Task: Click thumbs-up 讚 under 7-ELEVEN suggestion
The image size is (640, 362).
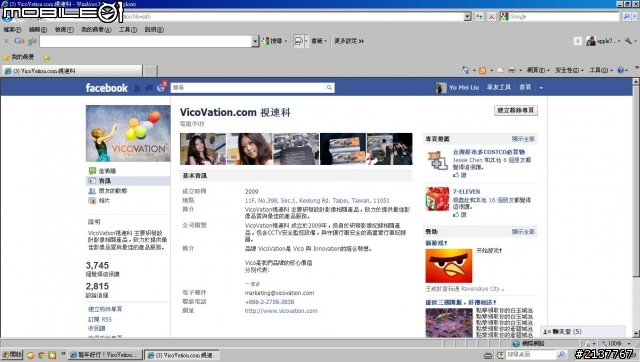Action: pyautogui.click(x=459, y=215)
